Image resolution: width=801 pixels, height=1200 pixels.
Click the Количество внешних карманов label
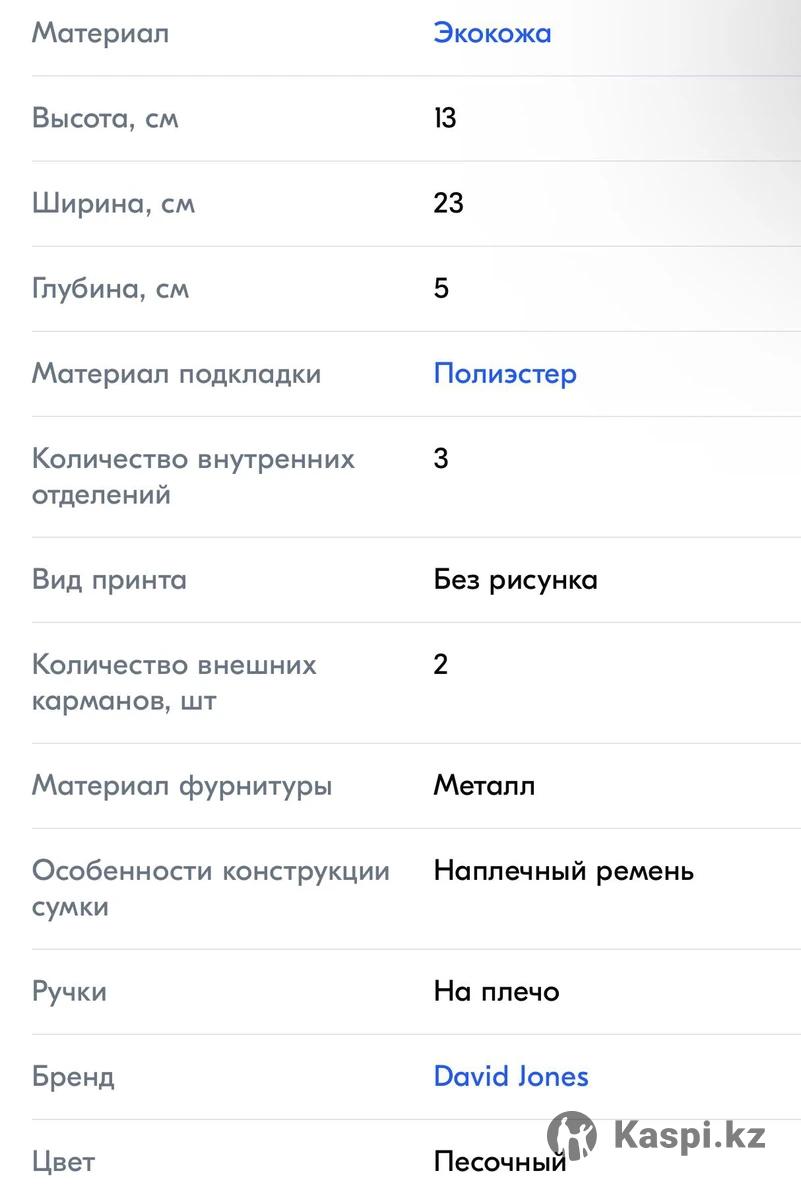[x=174, y=683]
